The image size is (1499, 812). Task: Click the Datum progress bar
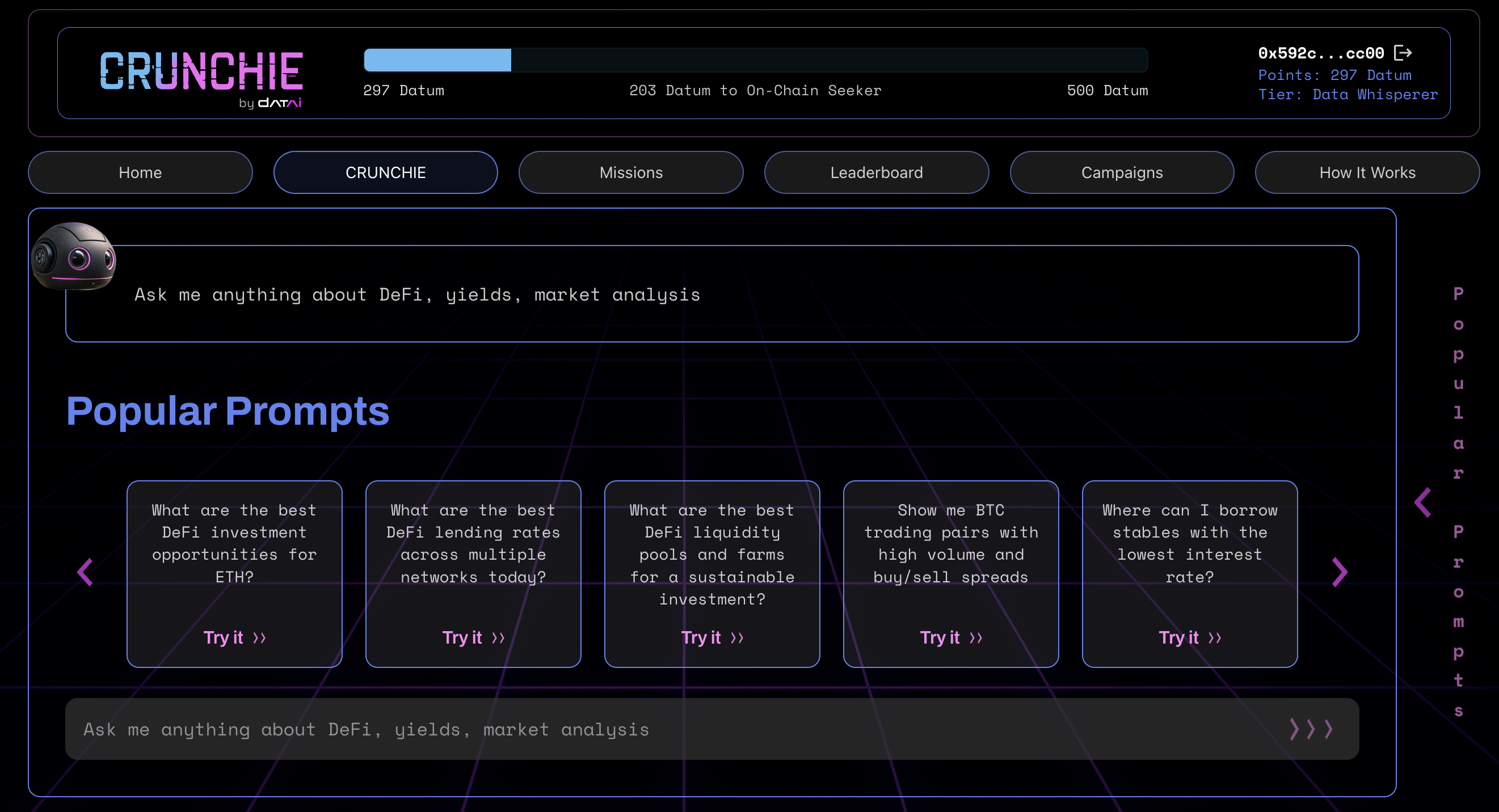(755, 61)
